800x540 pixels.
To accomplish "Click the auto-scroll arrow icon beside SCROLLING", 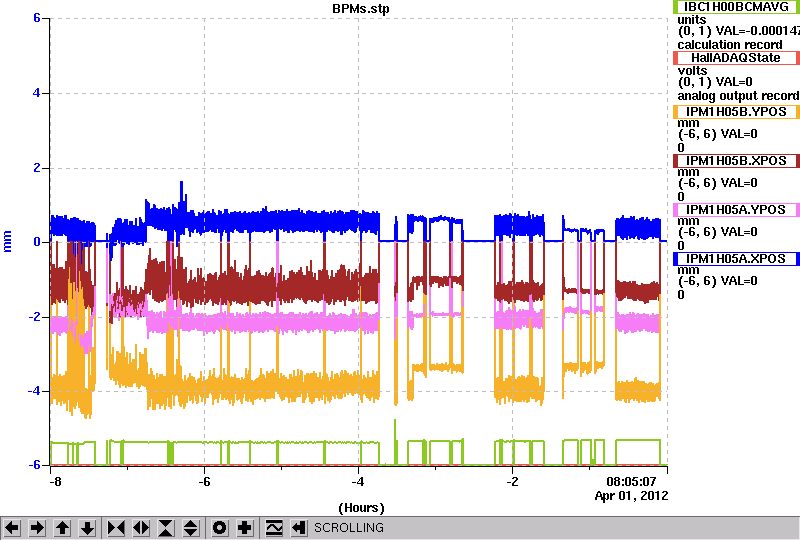I will point(298,528).
